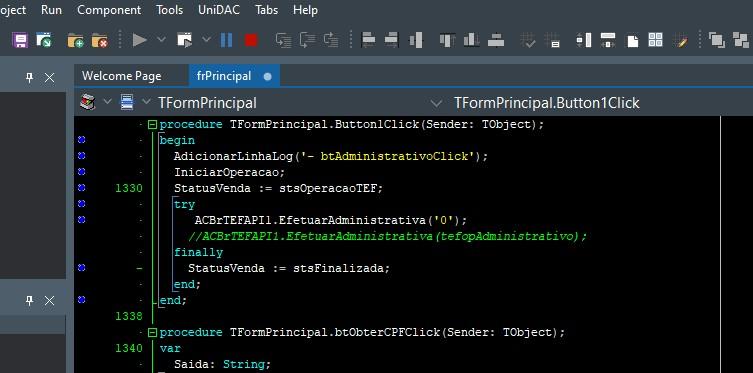Screen dimensions: 753x373
Task: Click line number 1338 in gutter
Action: 129,316
